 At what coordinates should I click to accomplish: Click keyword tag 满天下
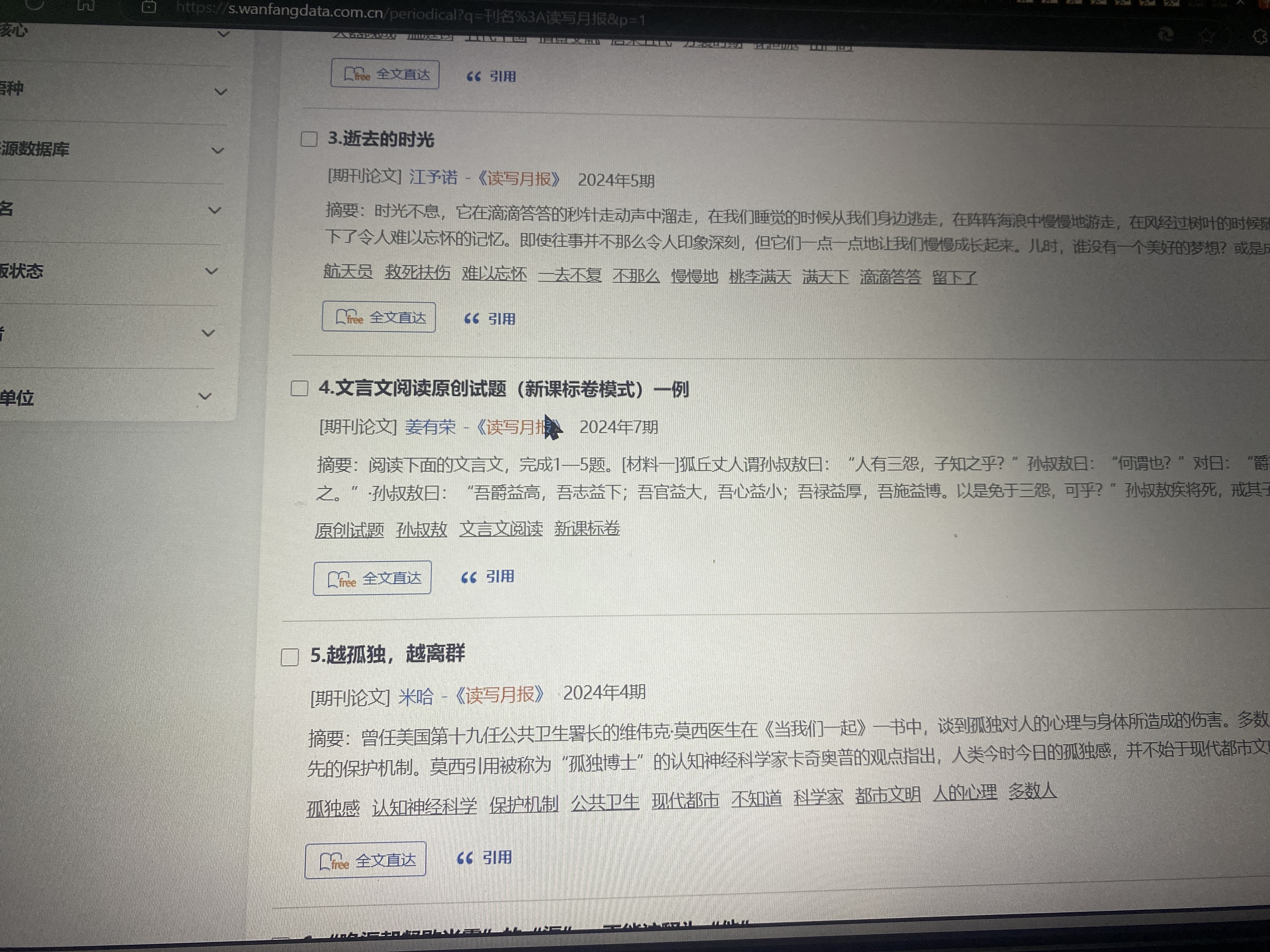click(825, 278)
